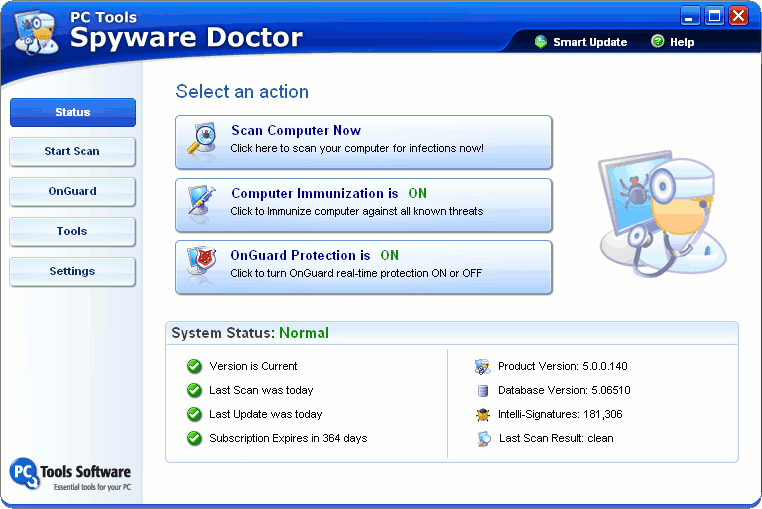Toggle Computer Immunization ON status
Screen dimensions: 762x509
coord(417,194)
